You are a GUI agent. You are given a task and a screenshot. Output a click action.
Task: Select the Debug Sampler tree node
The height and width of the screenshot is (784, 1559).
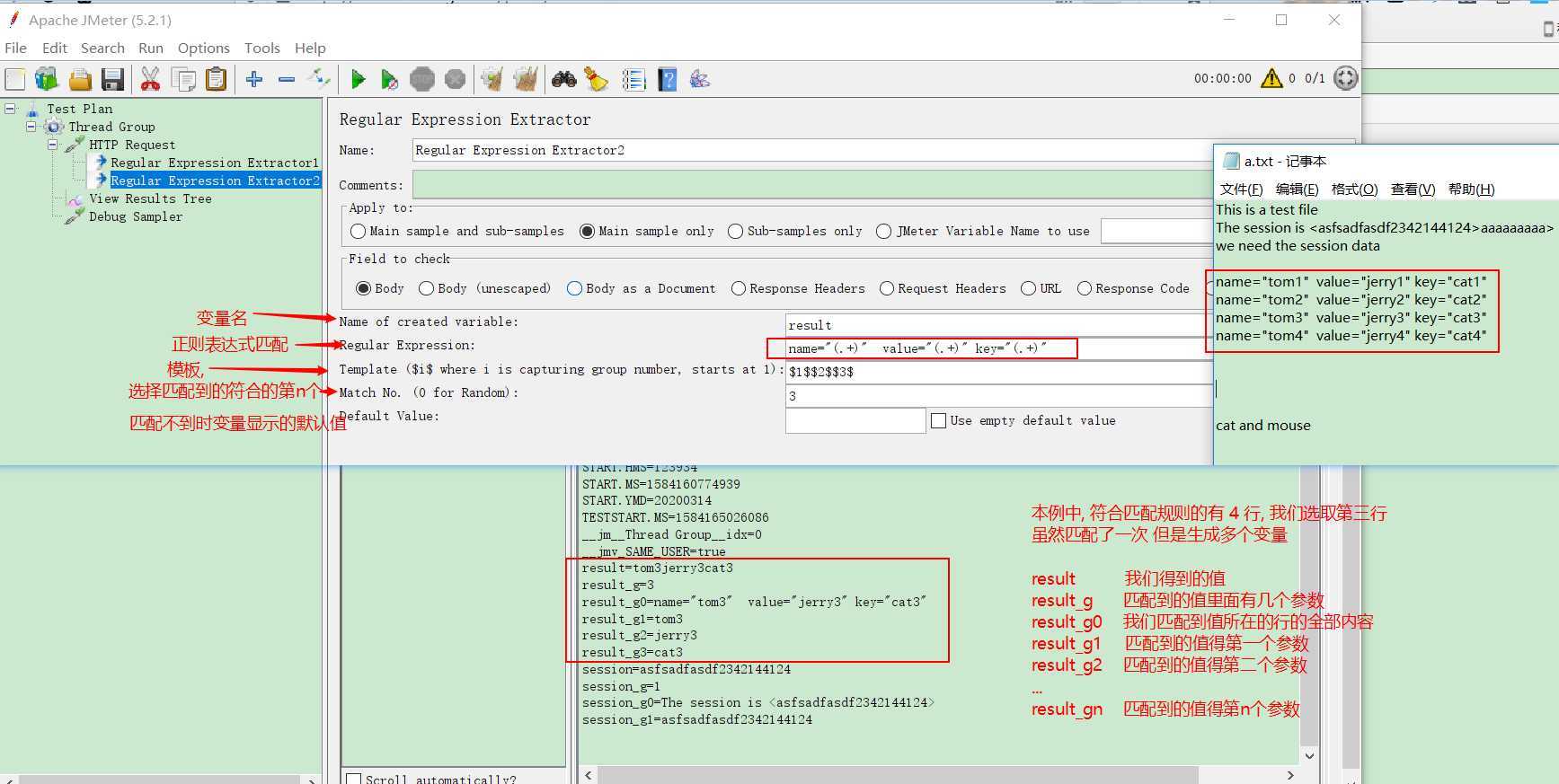(136, 216)
